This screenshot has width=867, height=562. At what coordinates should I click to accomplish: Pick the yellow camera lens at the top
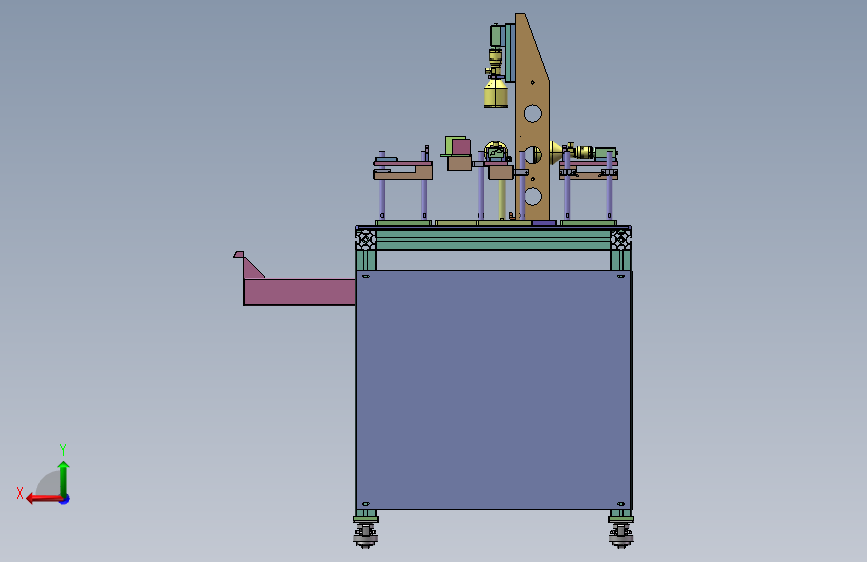click(x=496, y=93)
